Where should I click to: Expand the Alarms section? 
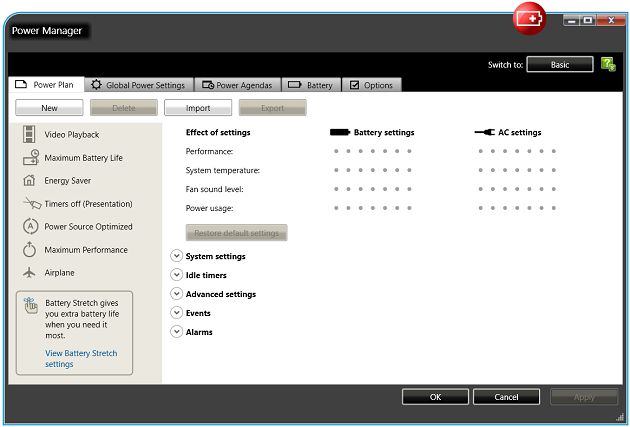[176, 332]
